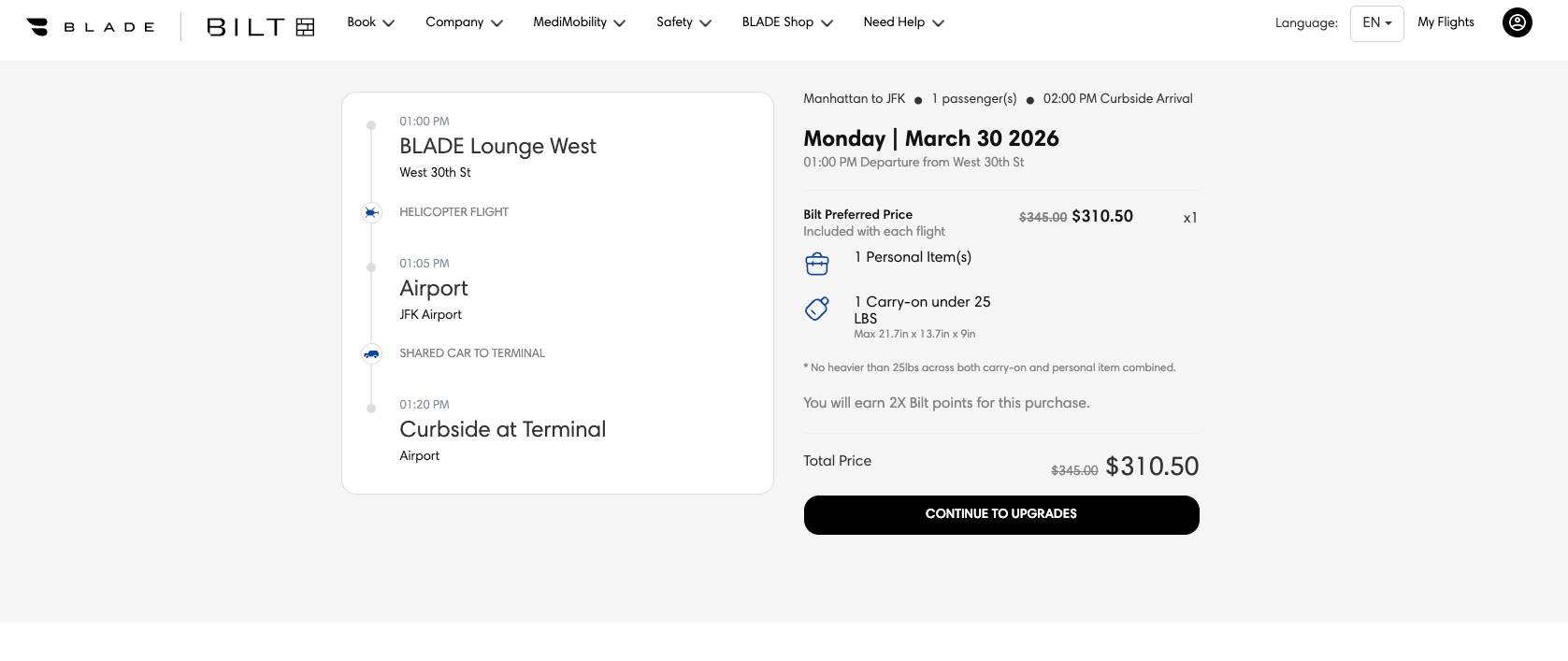Click the timeline dot beside Curbside at Terminal

[371, 409]
